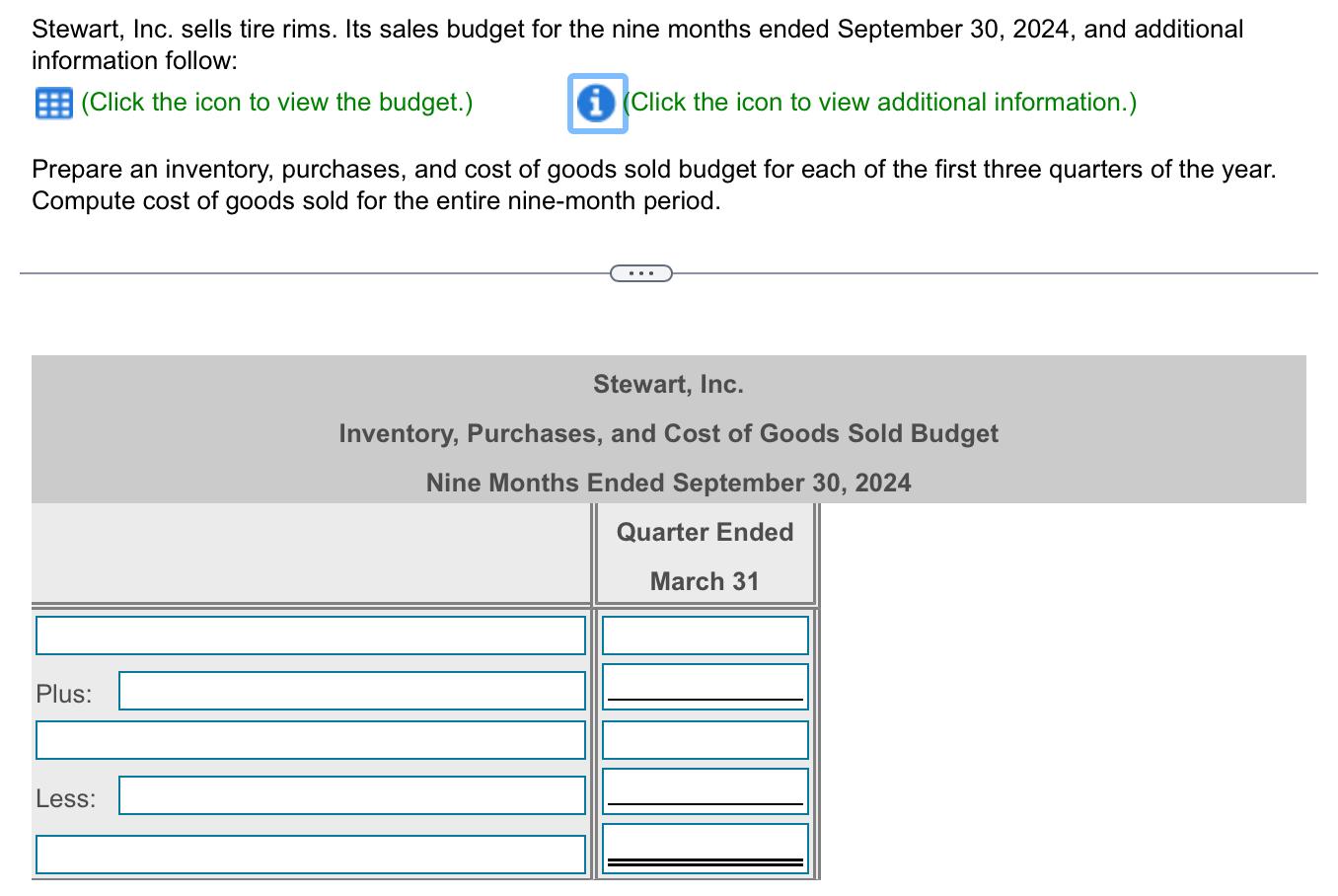1338x896 pixels.
Task: Select the bottom row label field
Action: coord(310,855)
